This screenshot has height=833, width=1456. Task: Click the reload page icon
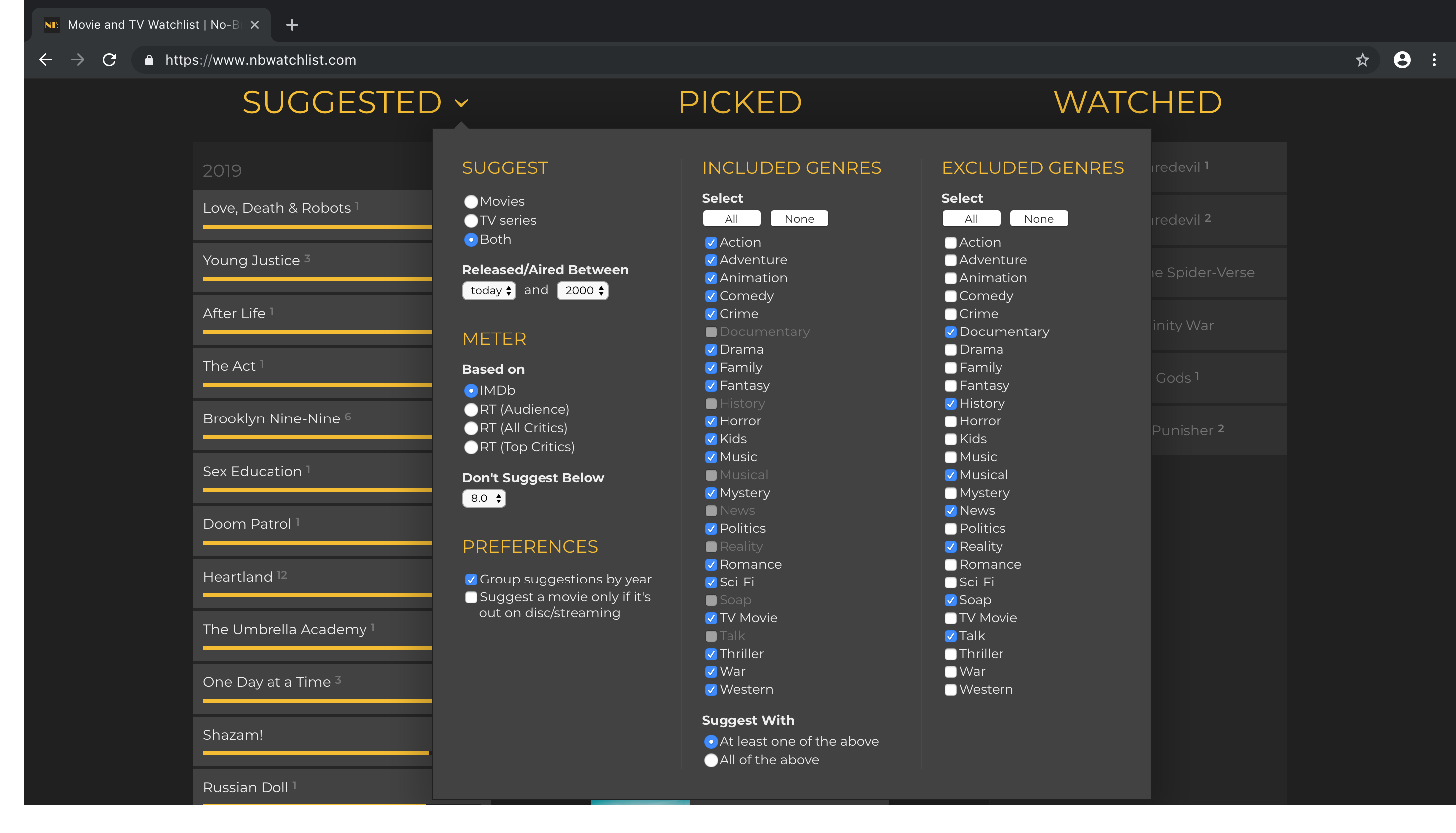110,60
